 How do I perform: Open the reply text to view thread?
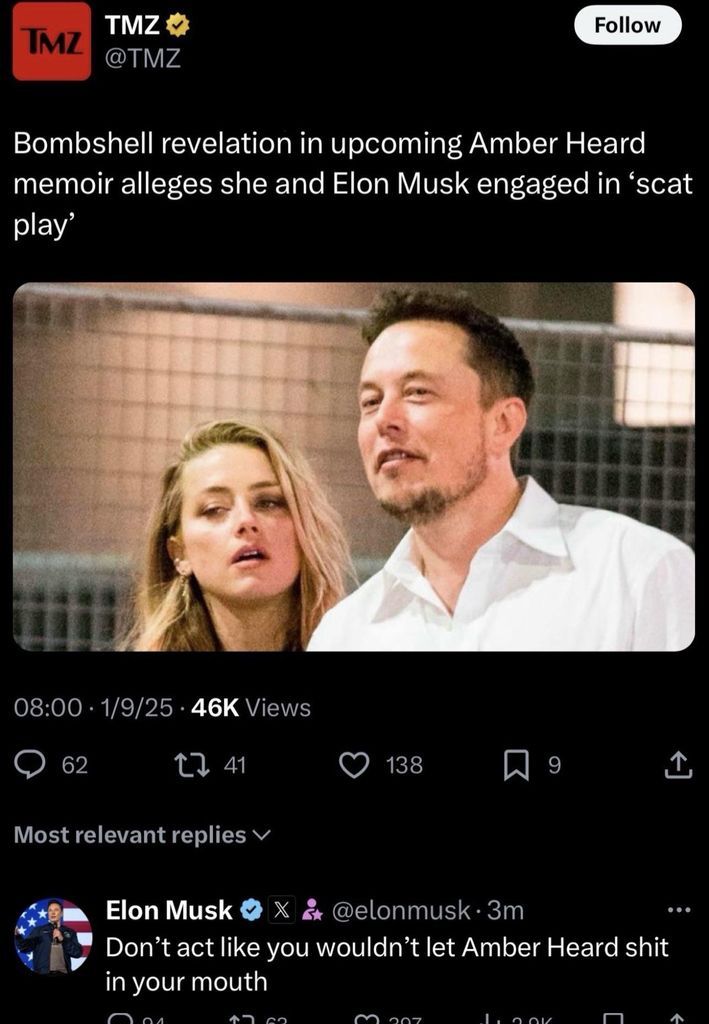click(386, 963)
